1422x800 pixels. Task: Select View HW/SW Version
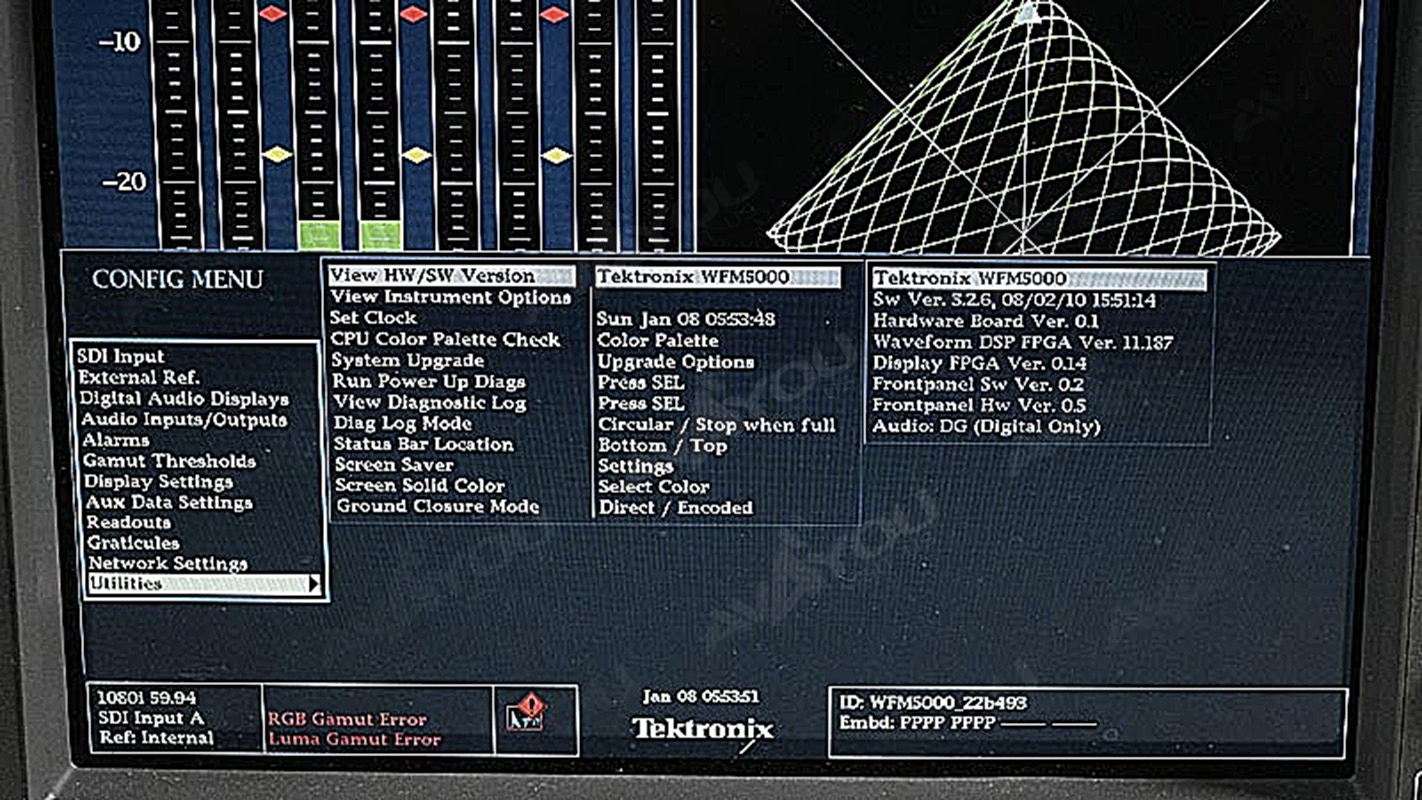click(x=452, y=275)
